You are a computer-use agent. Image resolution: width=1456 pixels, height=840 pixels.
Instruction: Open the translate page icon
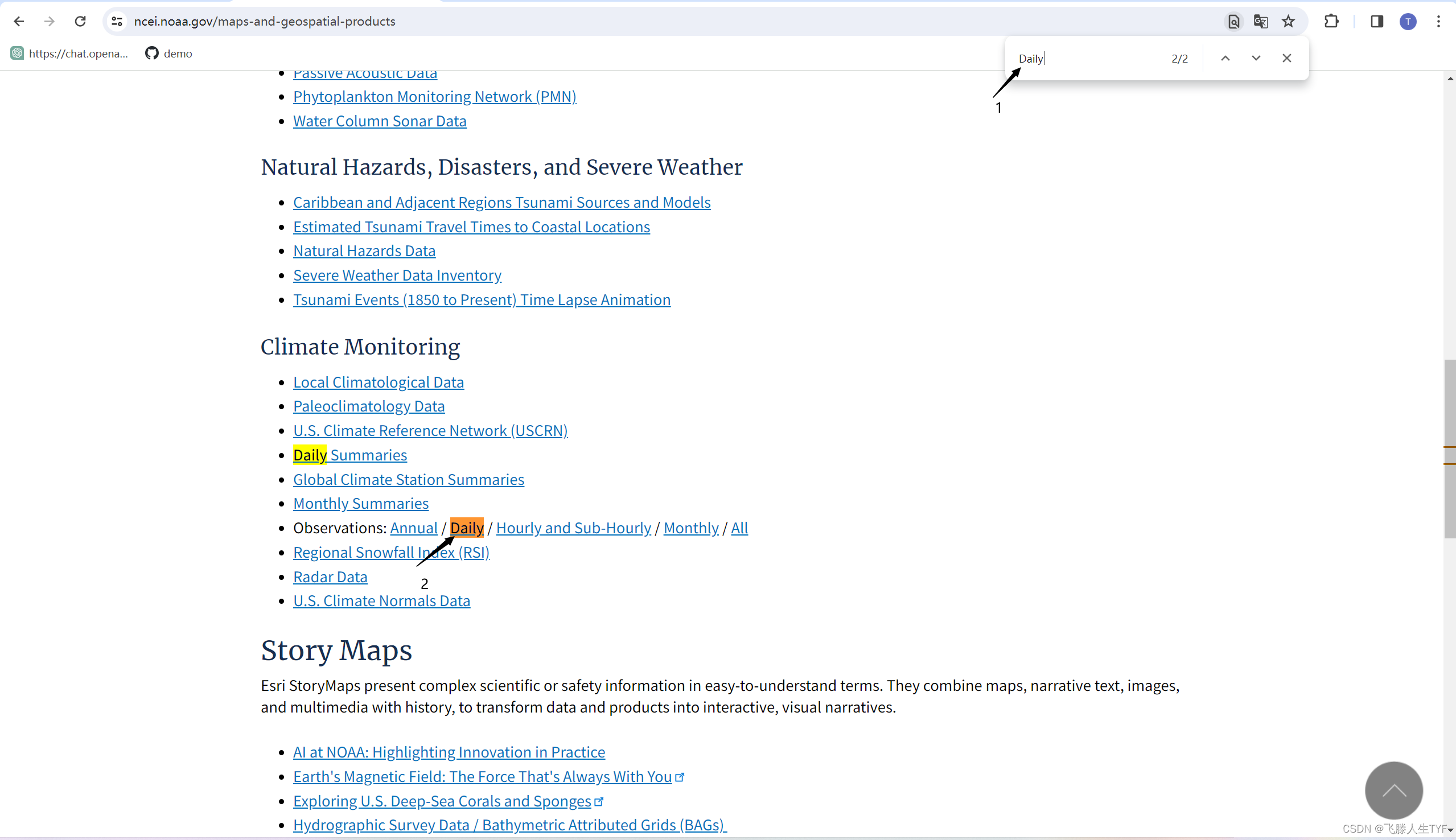(x=1260, y=22)
